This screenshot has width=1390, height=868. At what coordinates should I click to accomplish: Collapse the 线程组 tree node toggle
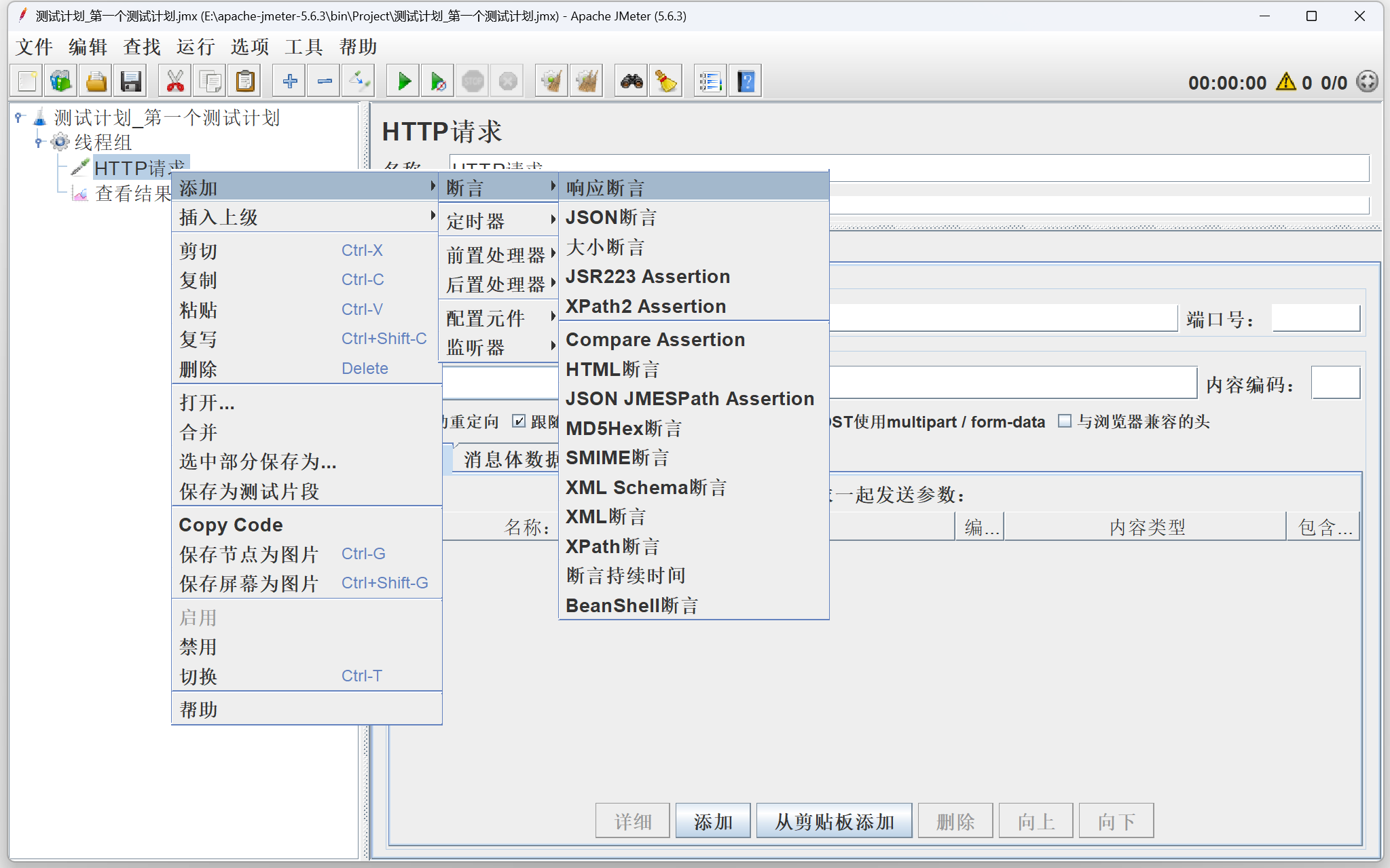click(x=39, y=143)
